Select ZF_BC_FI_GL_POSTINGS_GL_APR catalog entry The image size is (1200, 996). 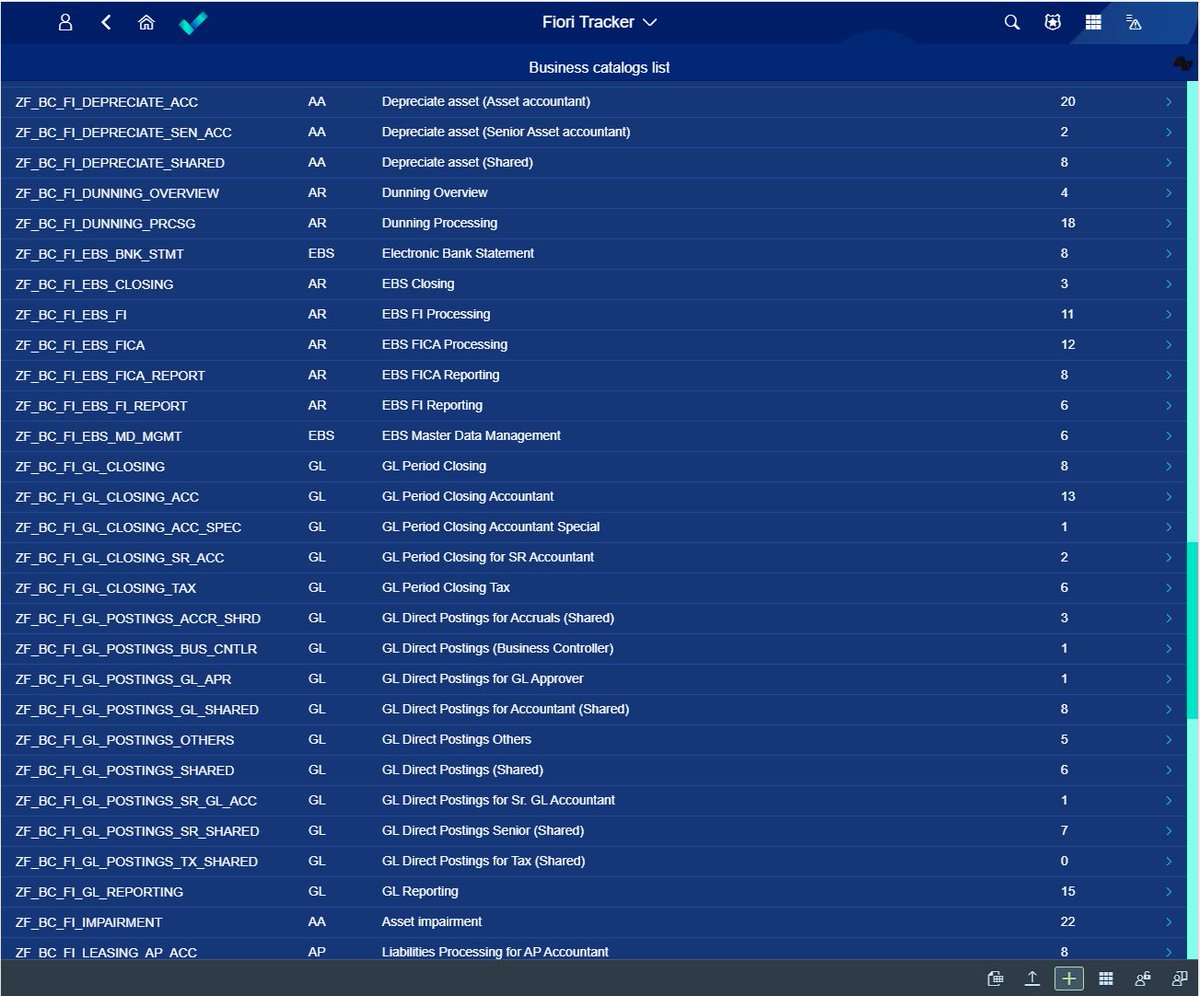(124, 679)
